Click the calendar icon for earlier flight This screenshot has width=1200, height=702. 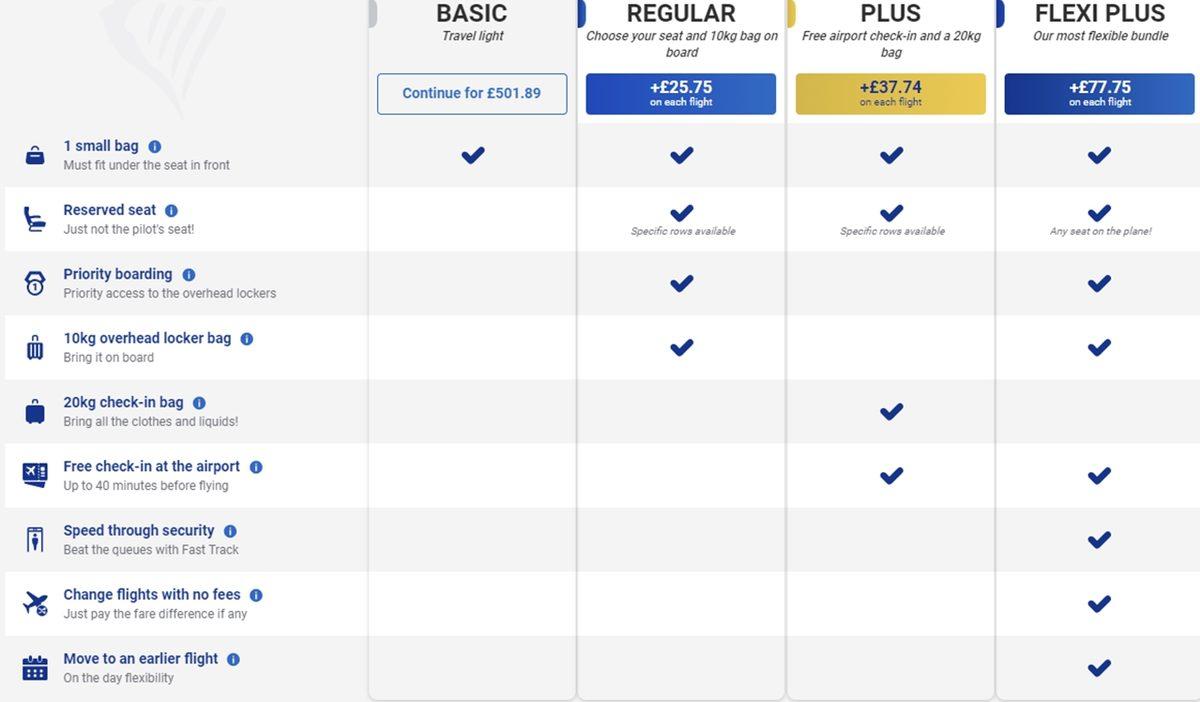click(x=35, y=668)
